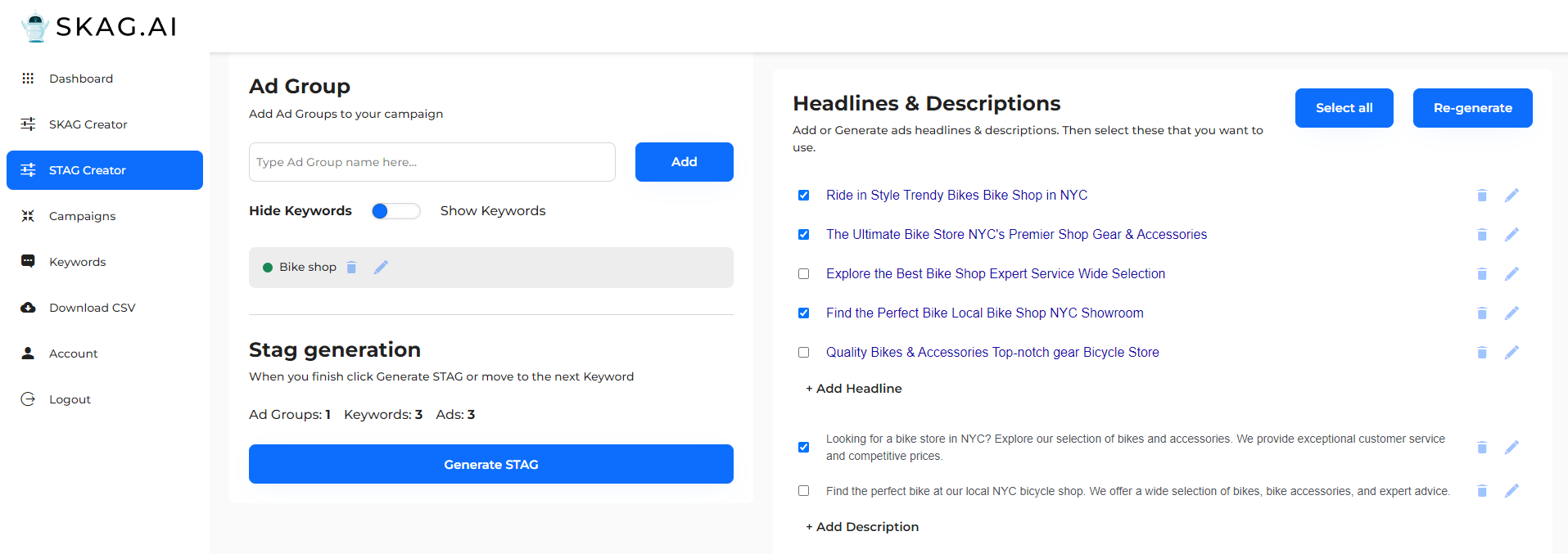Delete description 'Looking for a bike store'
This screenshot has height=554, width=1568.
(1482, 447)
